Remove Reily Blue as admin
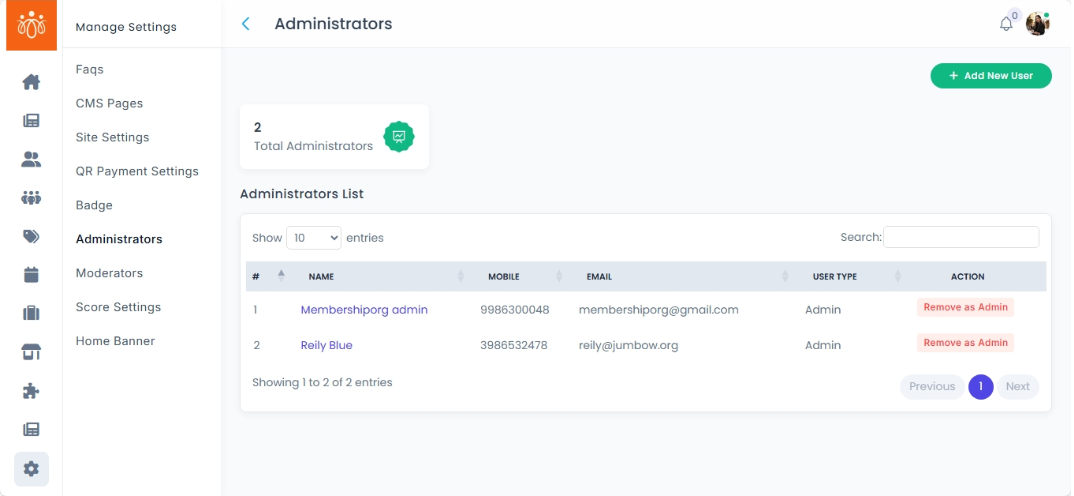 pyautogui.click(x=965, y=343)
